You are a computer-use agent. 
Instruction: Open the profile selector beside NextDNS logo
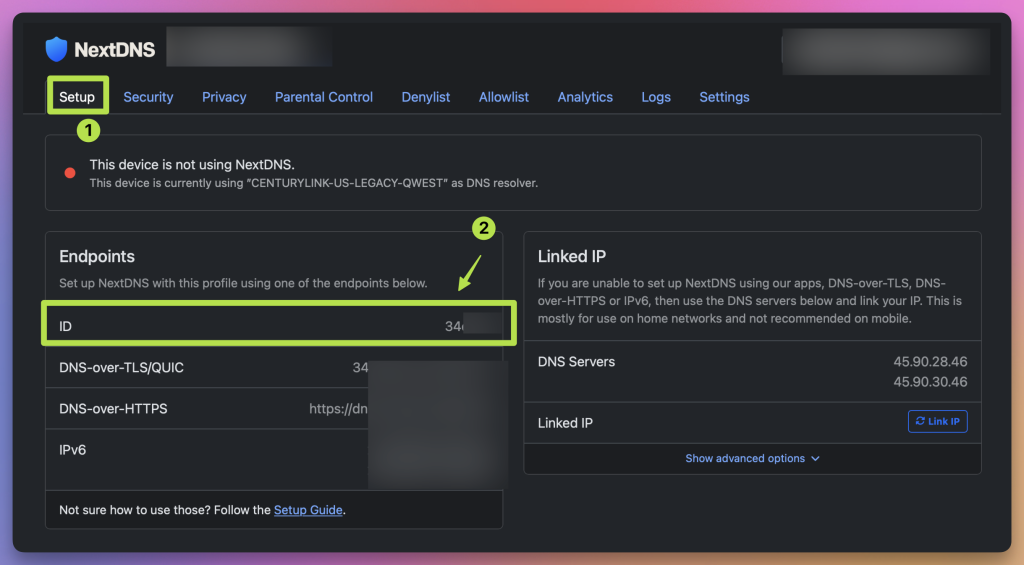click(249, 48)
